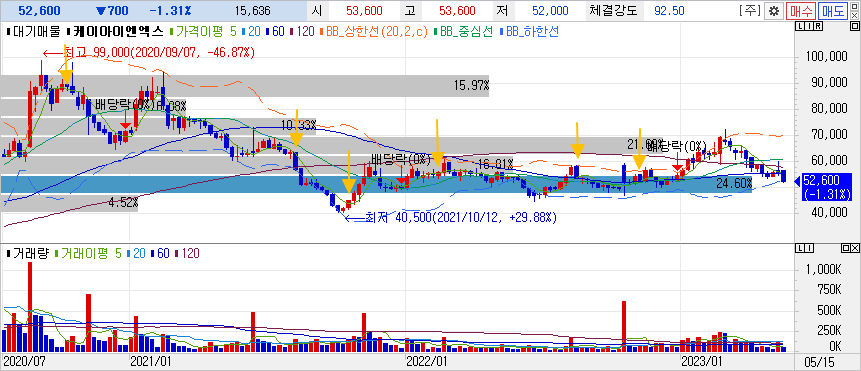Click the 100,000 price axis label

coord(826,56)
